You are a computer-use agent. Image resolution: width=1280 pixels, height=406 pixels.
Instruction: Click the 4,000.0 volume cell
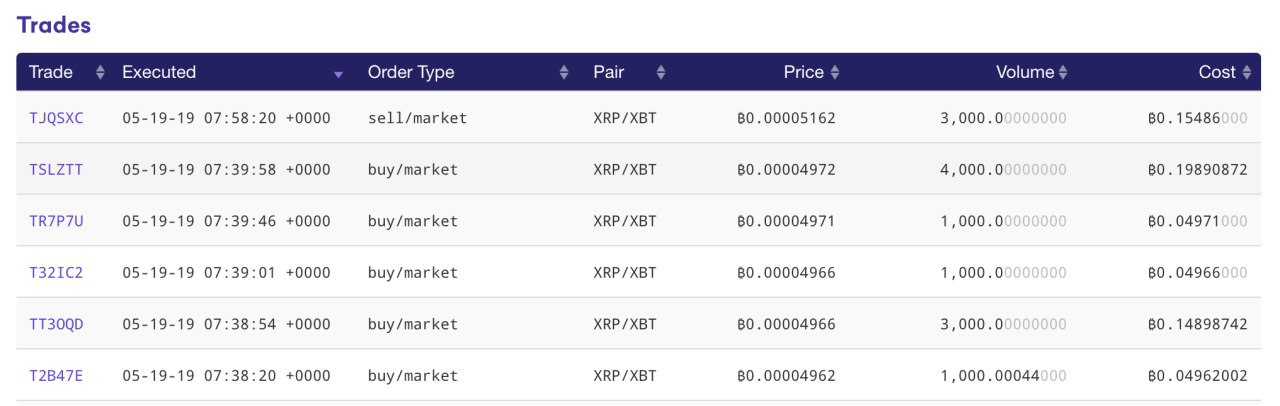coord(1003,170)
